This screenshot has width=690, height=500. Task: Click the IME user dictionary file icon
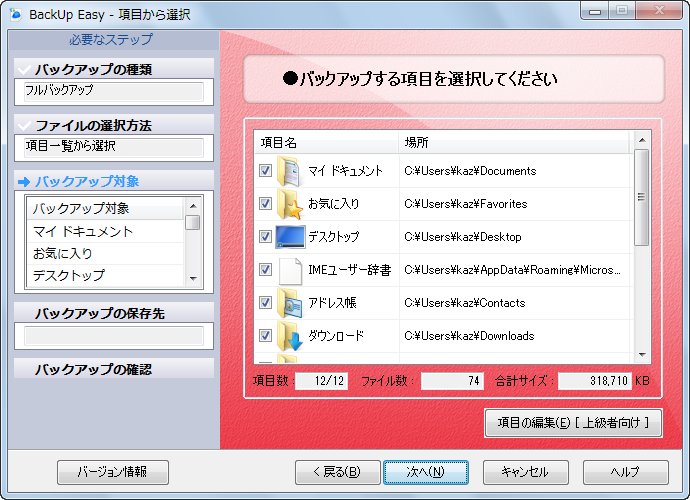click(290, 271)
